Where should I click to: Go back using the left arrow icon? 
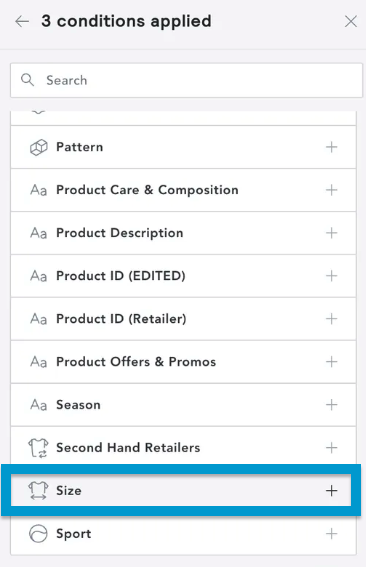[x=22, y=21]
